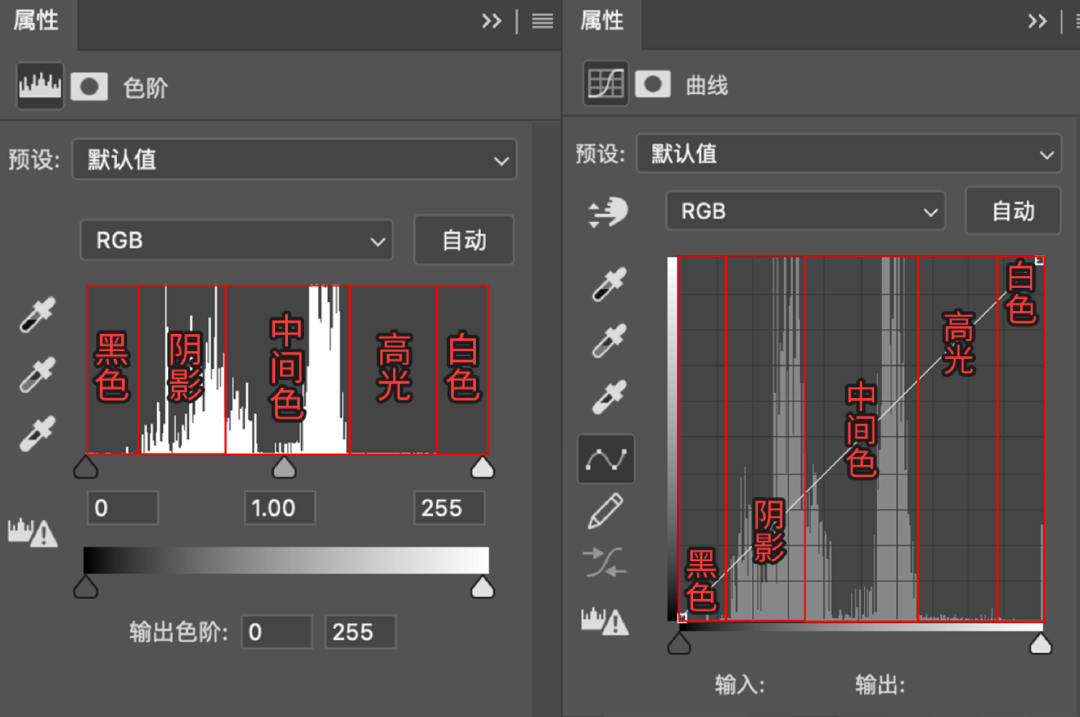Select the edit points curve tool
Screen dimensions: 1080x717
(x=606, y=459)
